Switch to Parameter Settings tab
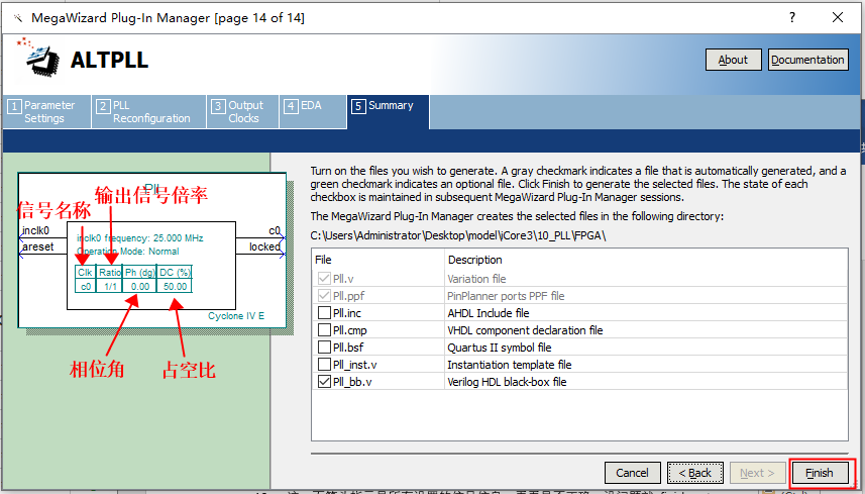 point(47,112)
